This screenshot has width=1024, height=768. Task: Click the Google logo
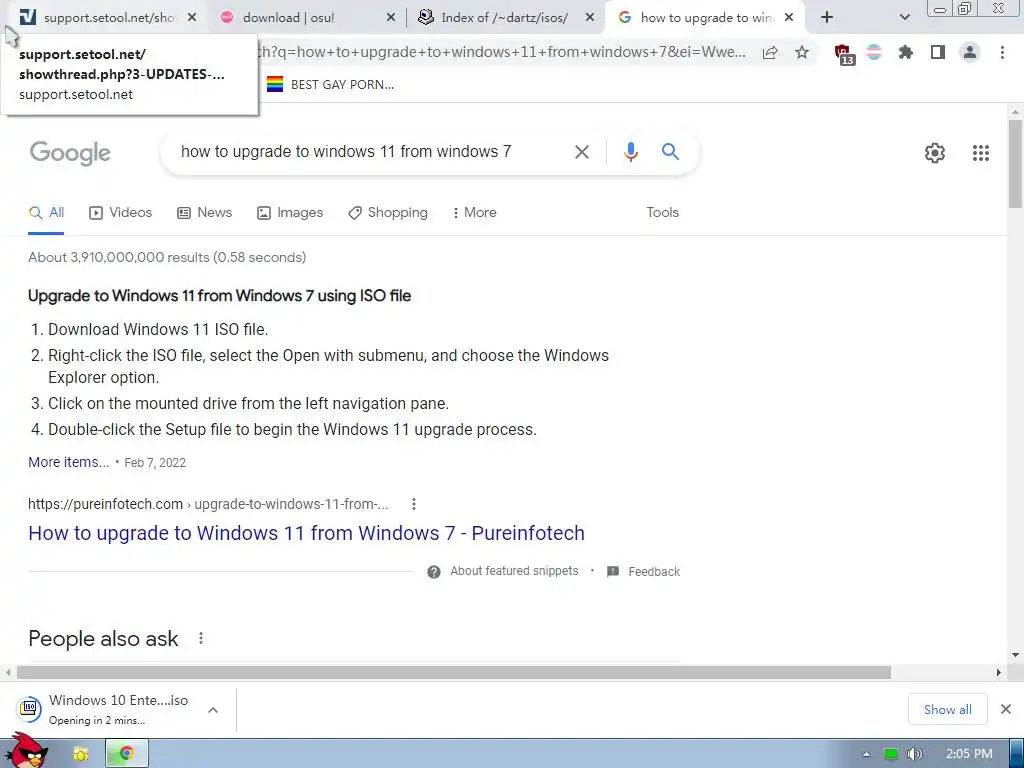click(70, 153)
